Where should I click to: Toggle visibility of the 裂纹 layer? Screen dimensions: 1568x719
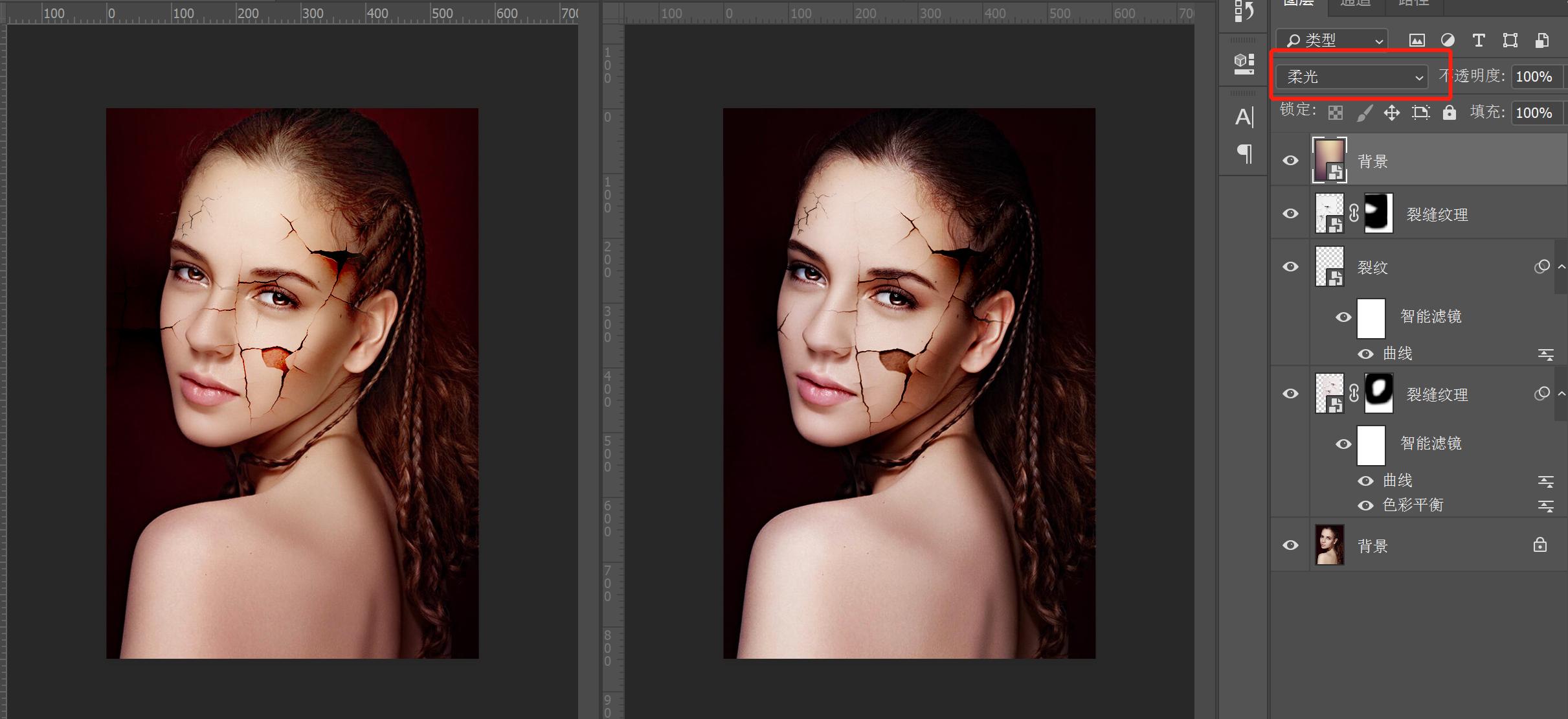pos(1290,267)
